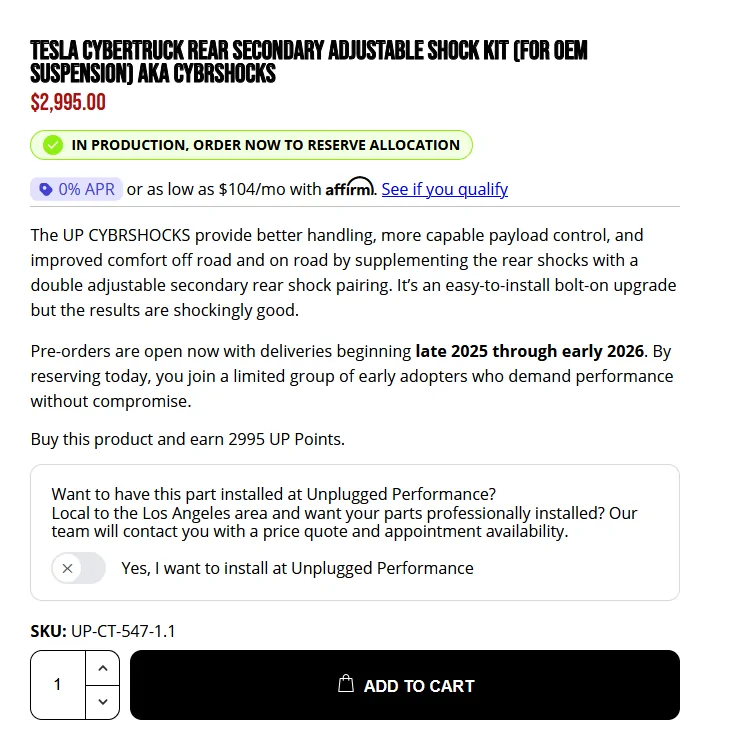Viewport: 730px width, 753px height.
Task: Open the 'See if you qualify' link
Action: 445,189
